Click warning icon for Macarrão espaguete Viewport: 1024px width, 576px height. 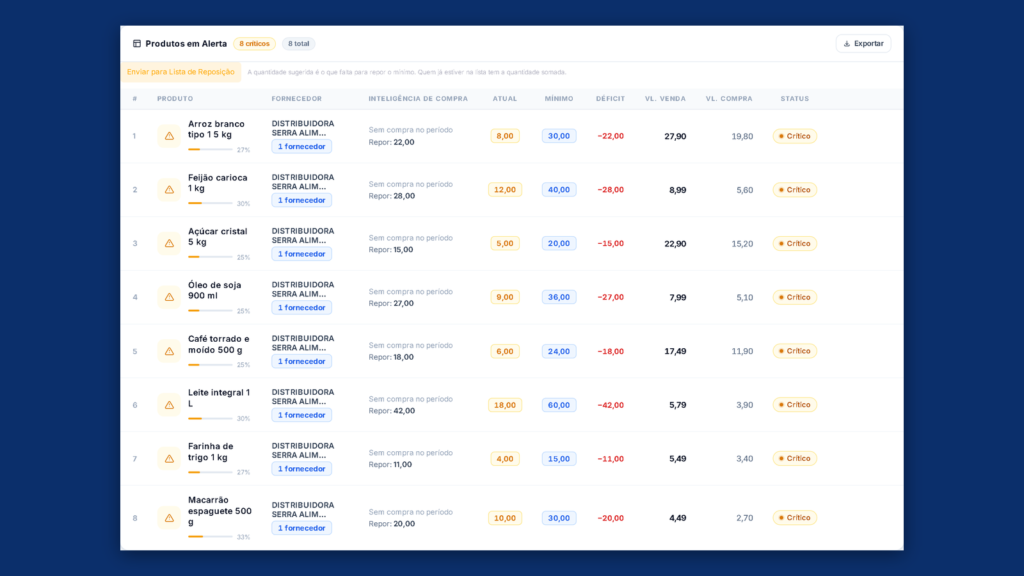point(169,518)
